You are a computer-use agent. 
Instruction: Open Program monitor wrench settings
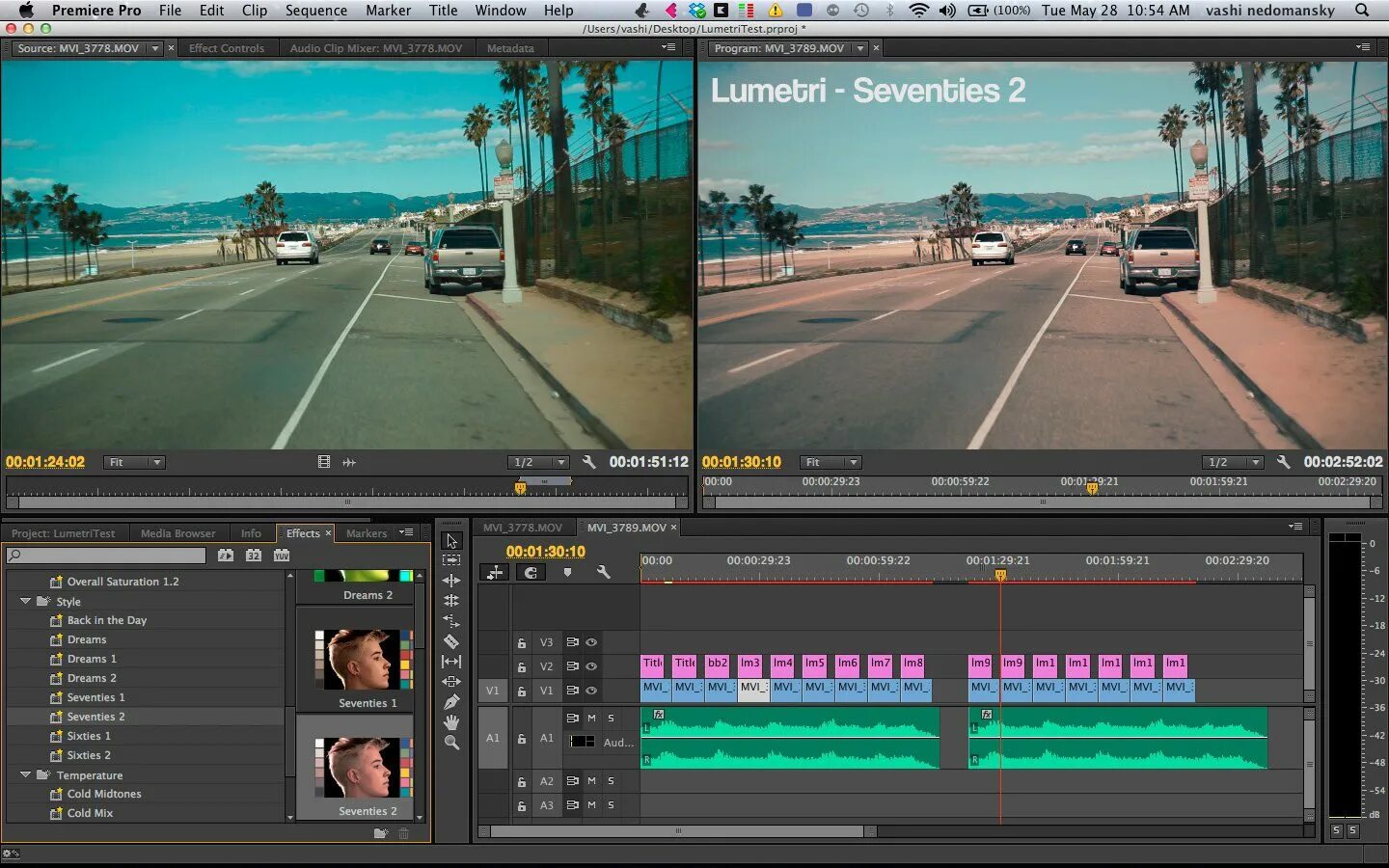pyautogui.click(x=1283, y=462)
